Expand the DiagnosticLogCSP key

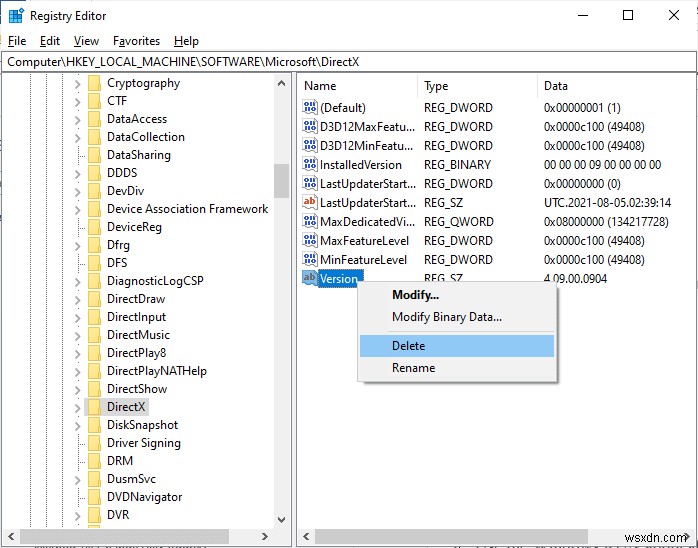[78, 282]
